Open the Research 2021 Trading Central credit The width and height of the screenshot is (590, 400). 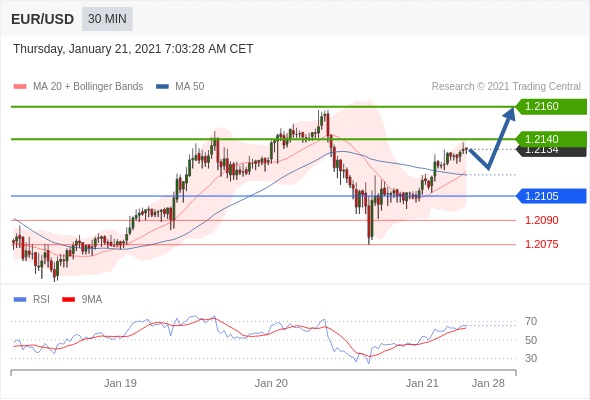coord(506,87)
